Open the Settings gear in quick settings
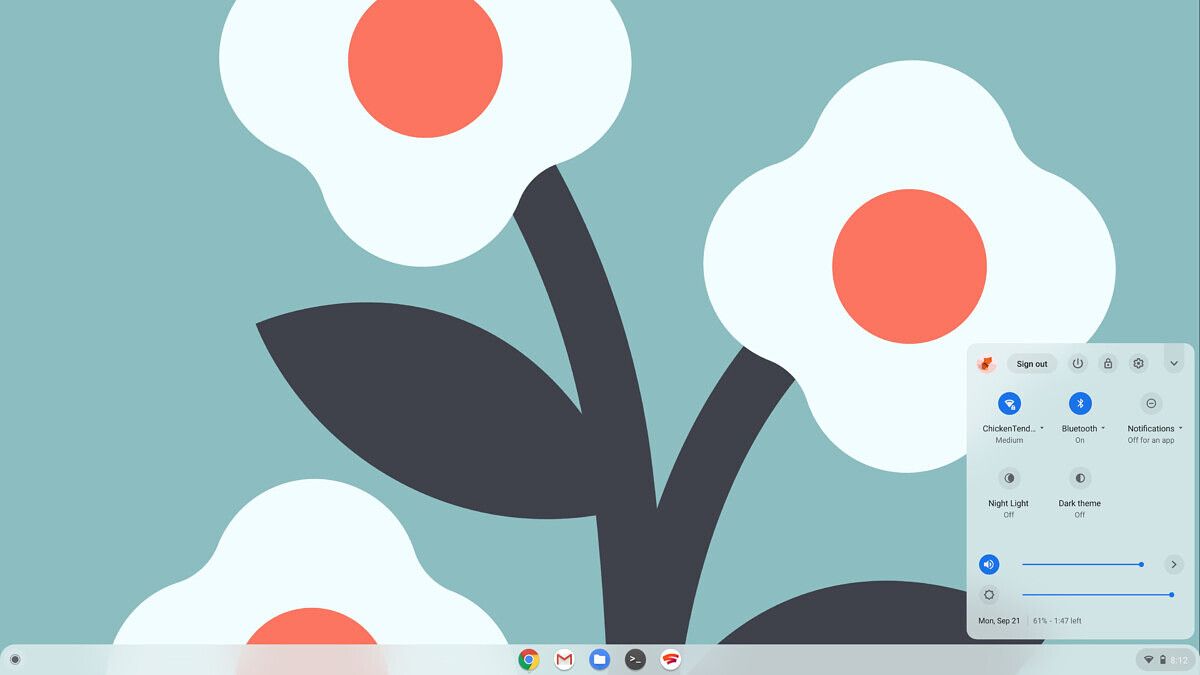The height and width of the screenshot is (675, 1200). [1138, 363]
